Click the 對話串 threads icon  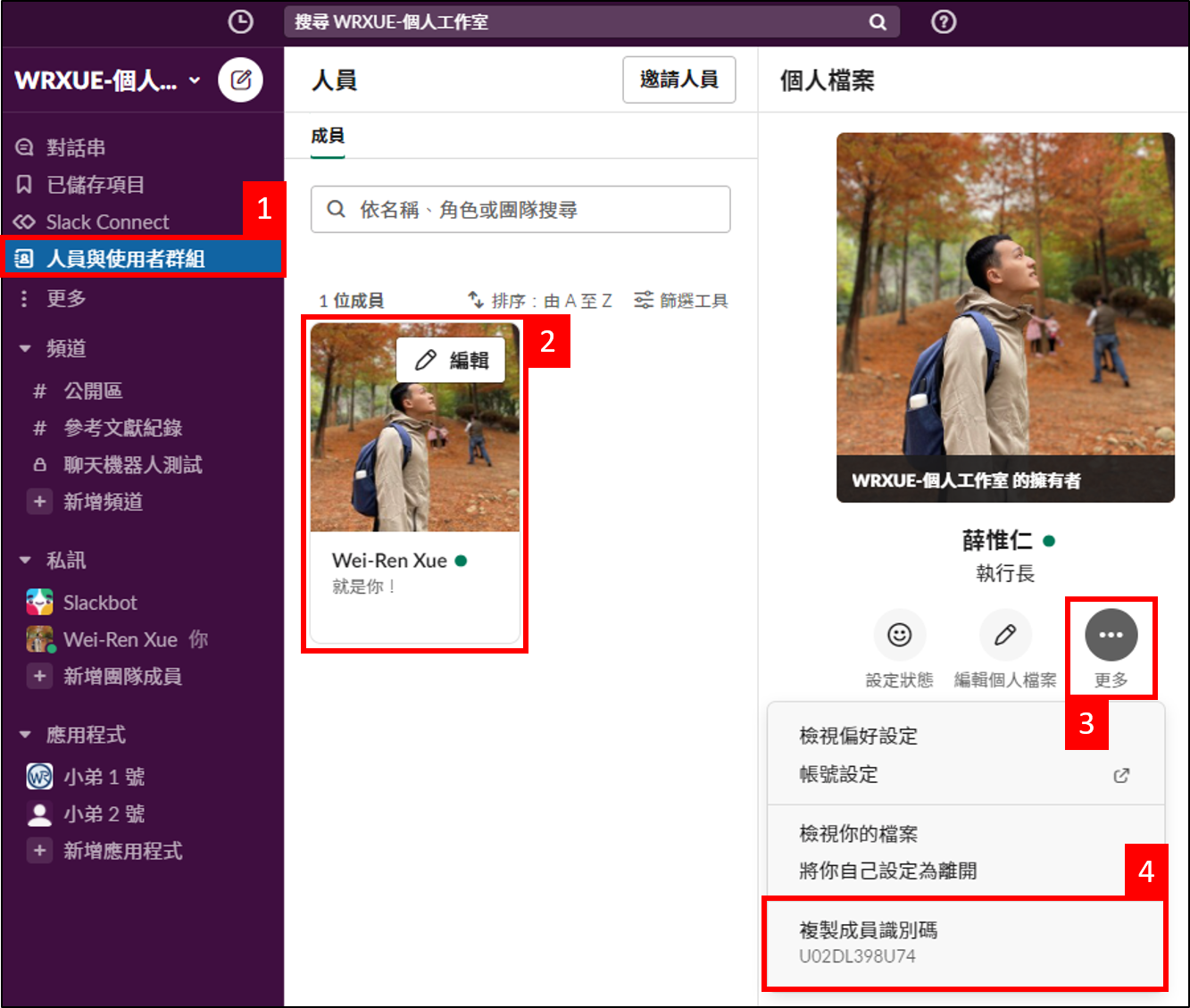[25, 147]
